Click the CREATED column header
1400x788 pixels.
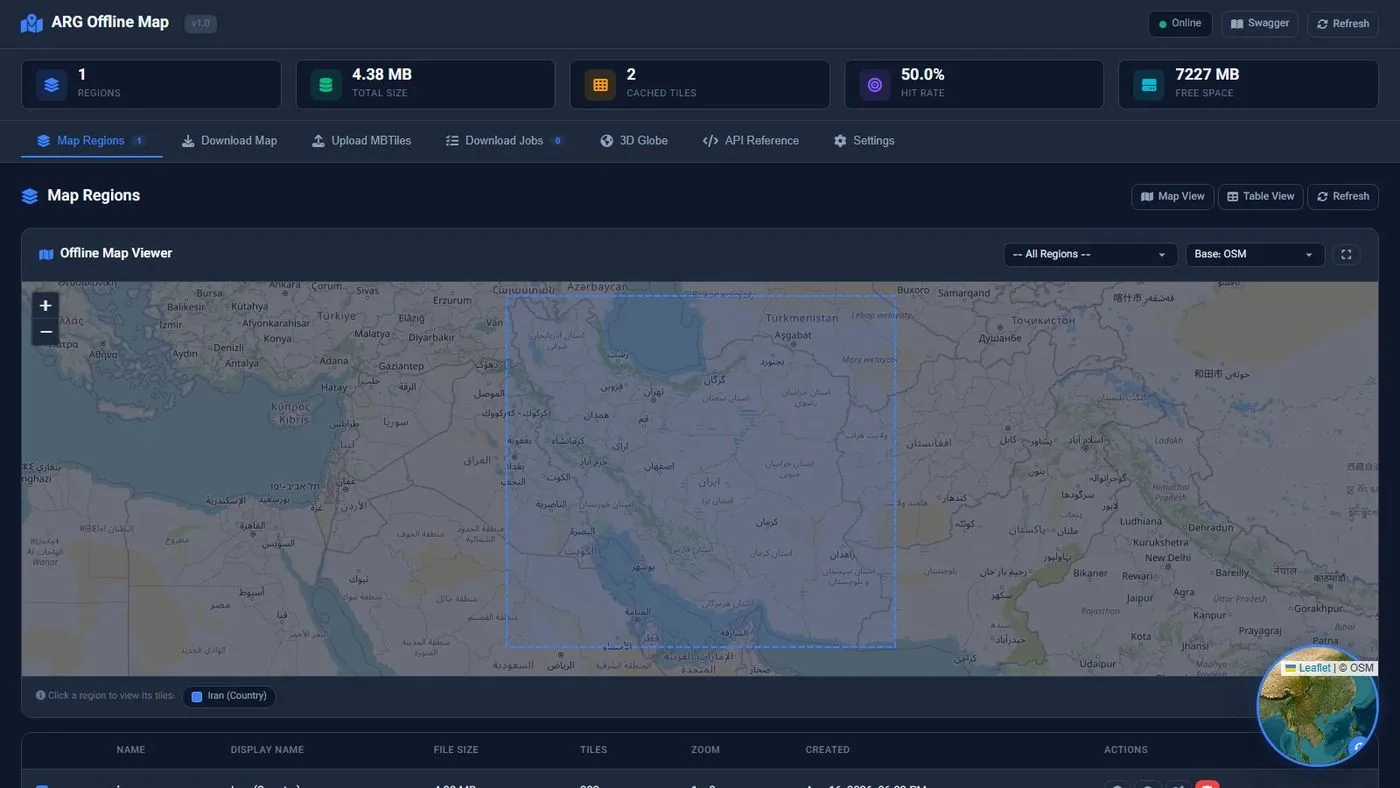[x=828, y=750]
